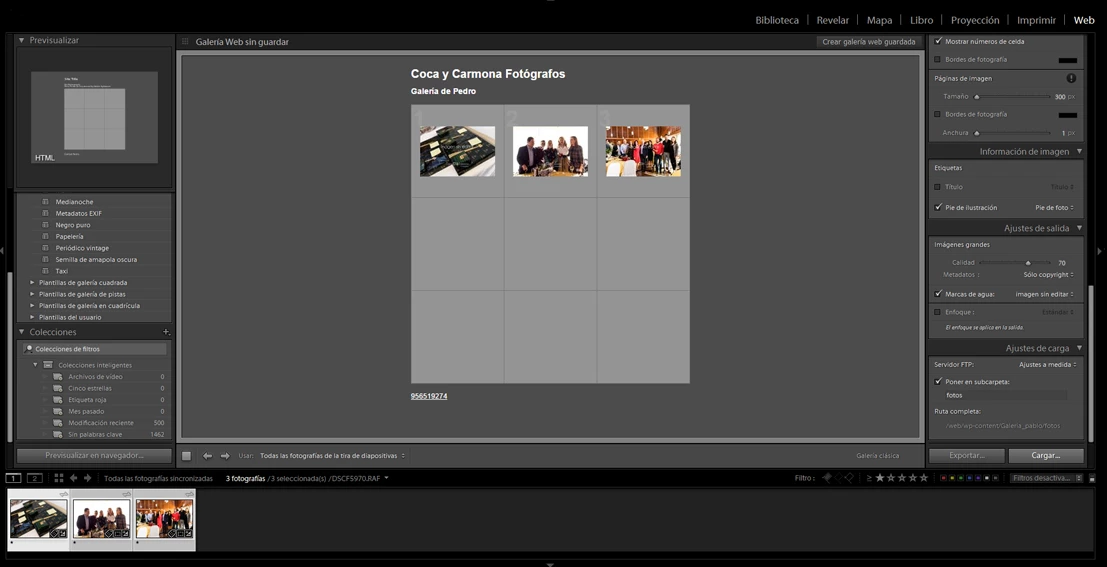Click the 956519274 contact link
Screen dimensions: 1107x567
pos(429,396)
